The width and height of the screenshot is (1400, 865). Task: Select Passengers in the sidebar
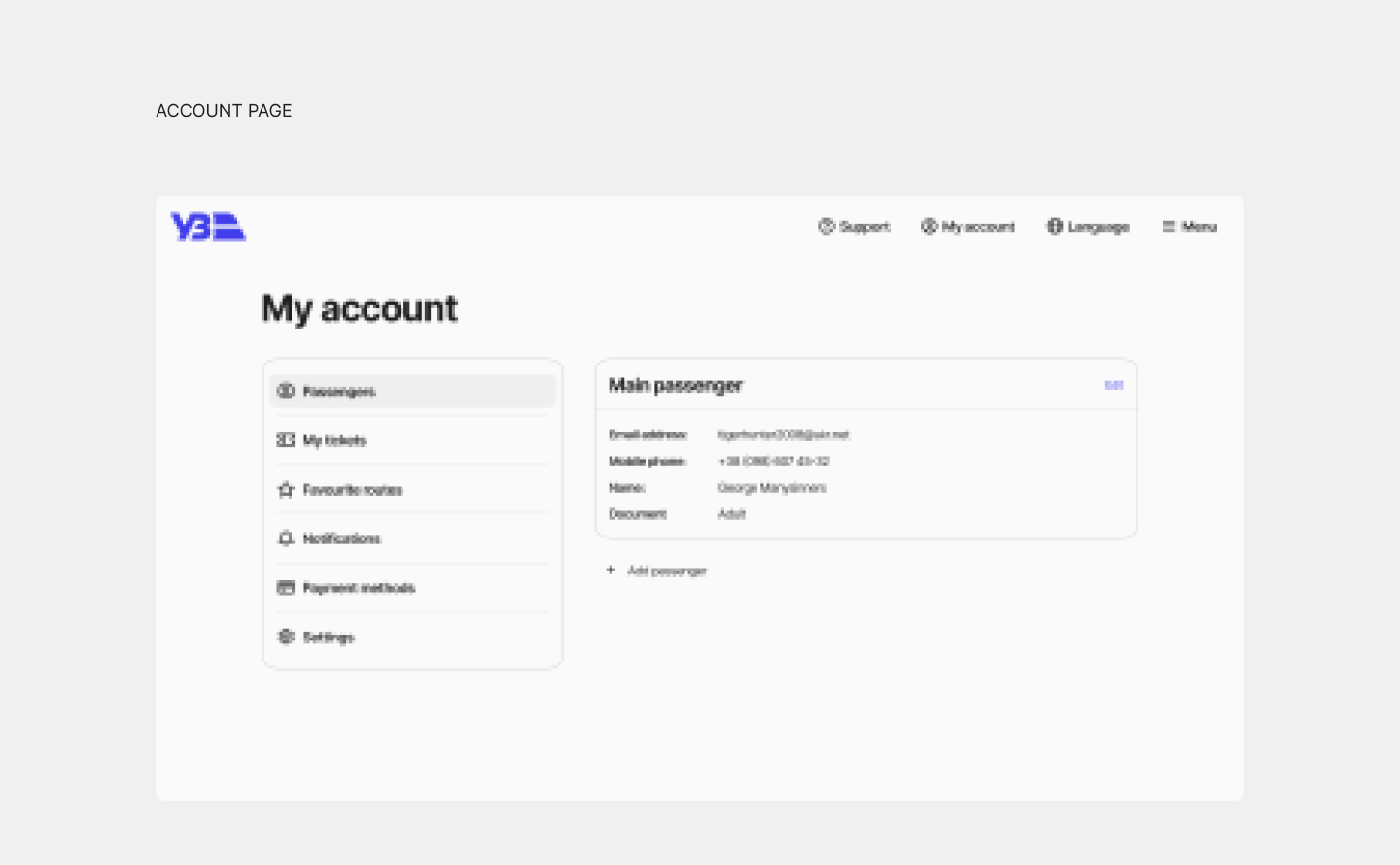click(339, 391)
